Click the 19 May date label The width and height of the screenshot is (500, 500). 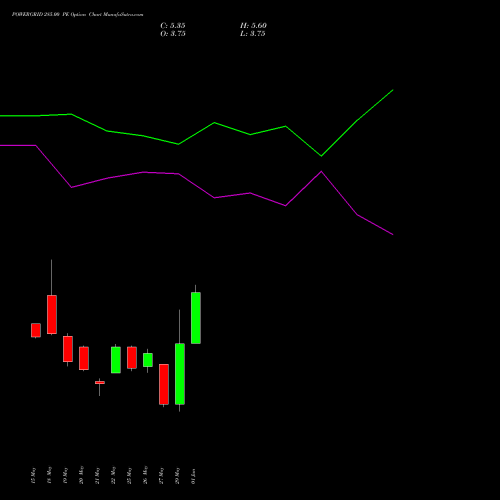(65, 475)
